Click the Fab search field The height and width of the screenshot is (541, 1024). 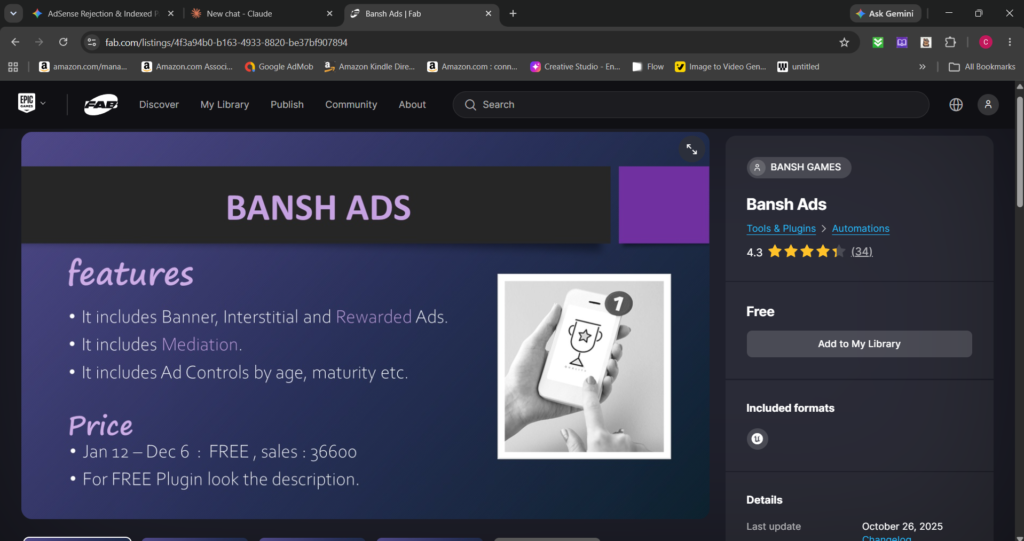[691, 105]
